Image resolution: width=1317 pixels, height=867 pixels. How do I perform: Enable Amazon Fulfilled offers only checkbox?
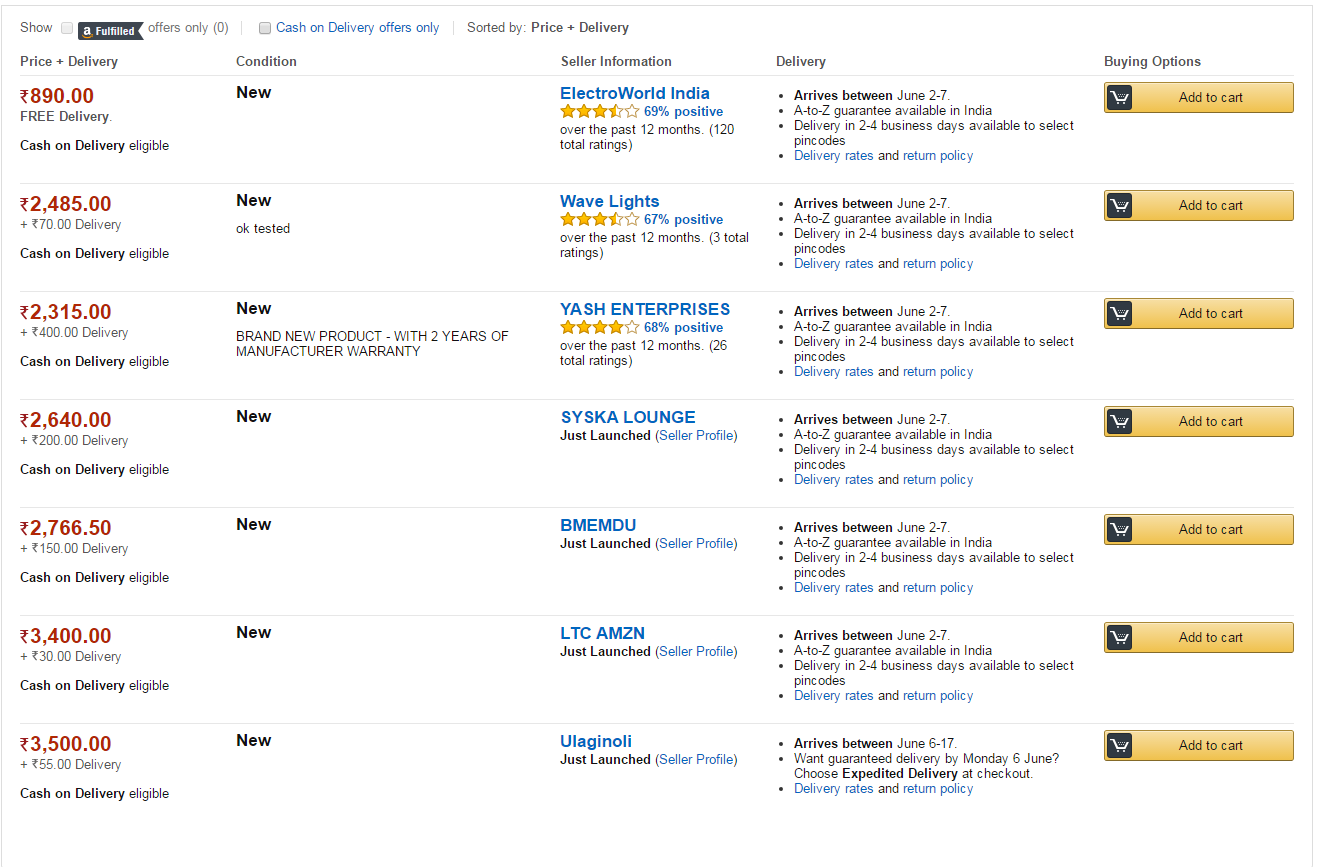click(67, 28)
